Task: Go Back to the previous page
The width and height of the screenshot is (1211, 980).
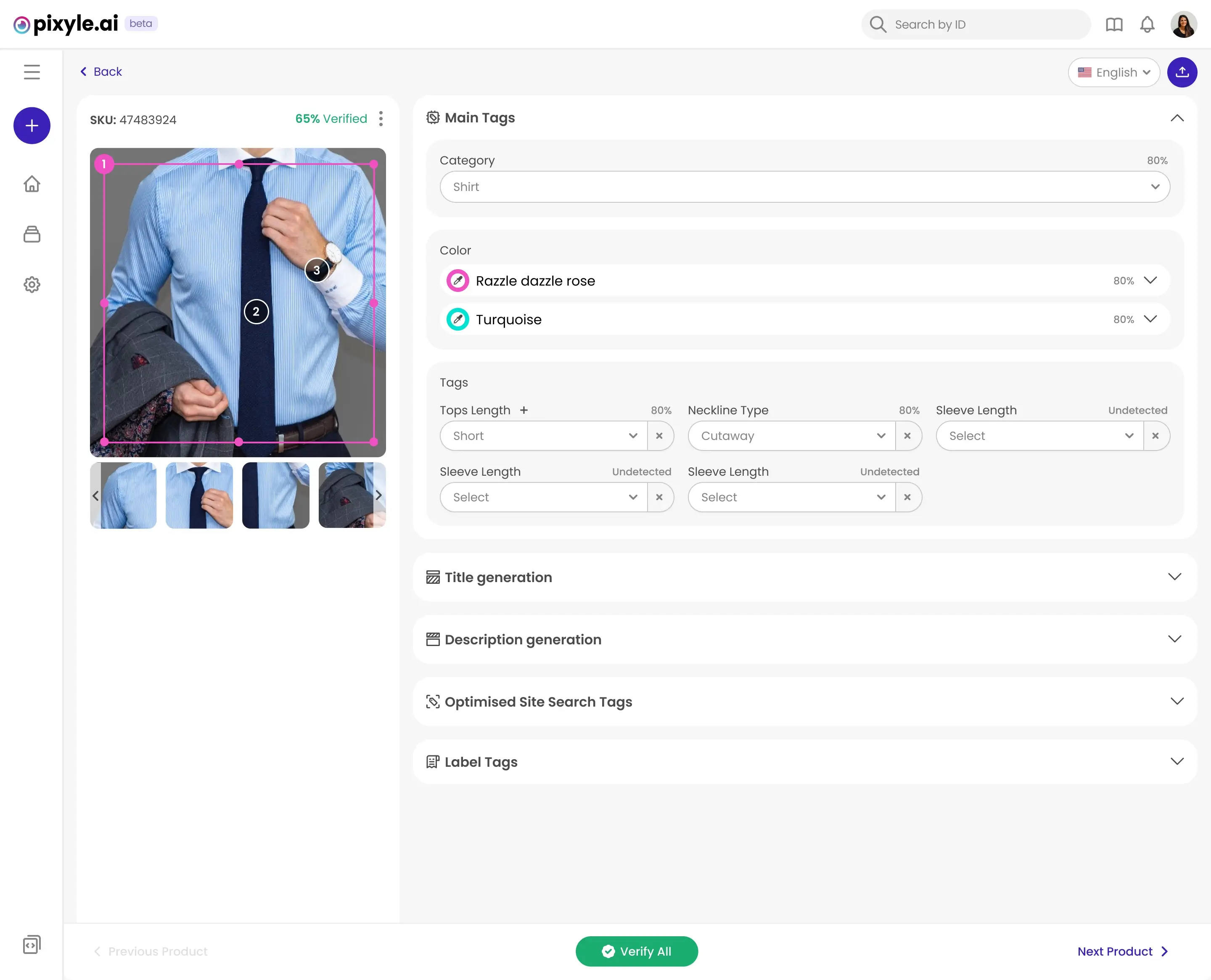Action: (x=100, y=72)
